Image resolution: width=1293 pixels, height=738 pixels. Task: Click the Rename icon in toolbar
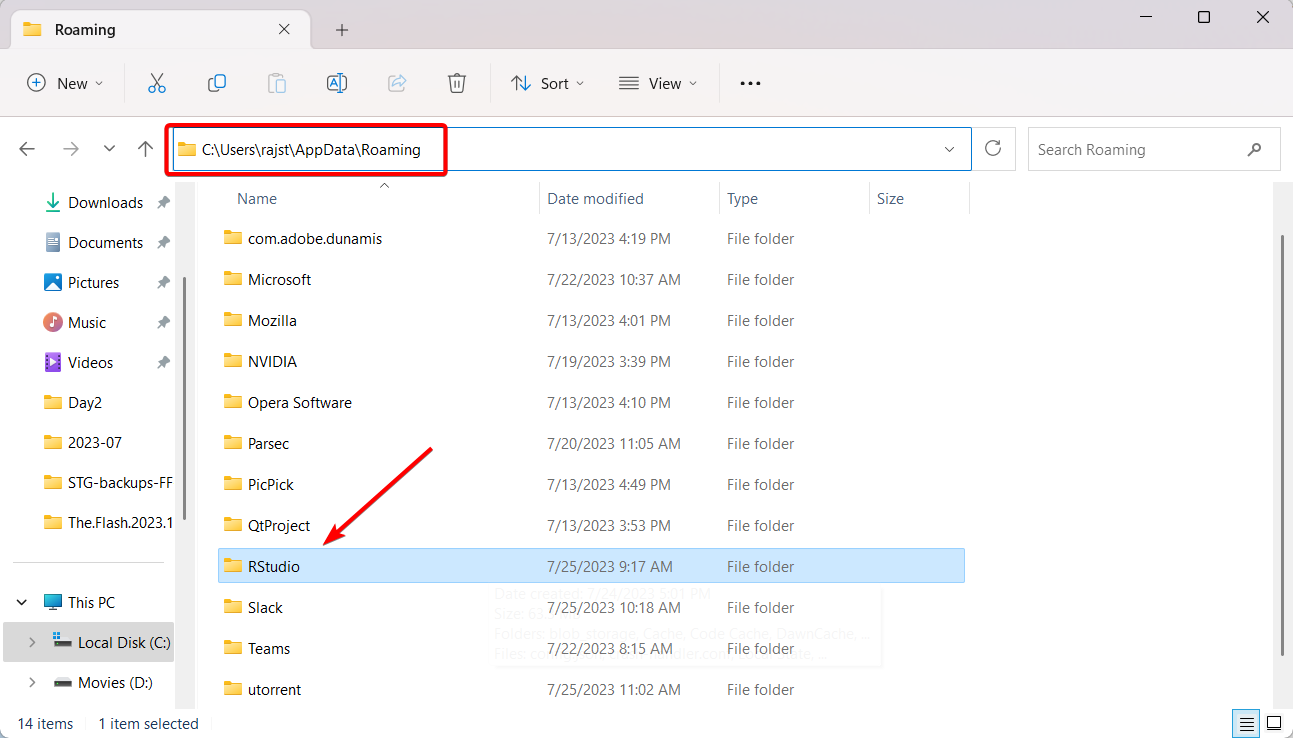337,84
